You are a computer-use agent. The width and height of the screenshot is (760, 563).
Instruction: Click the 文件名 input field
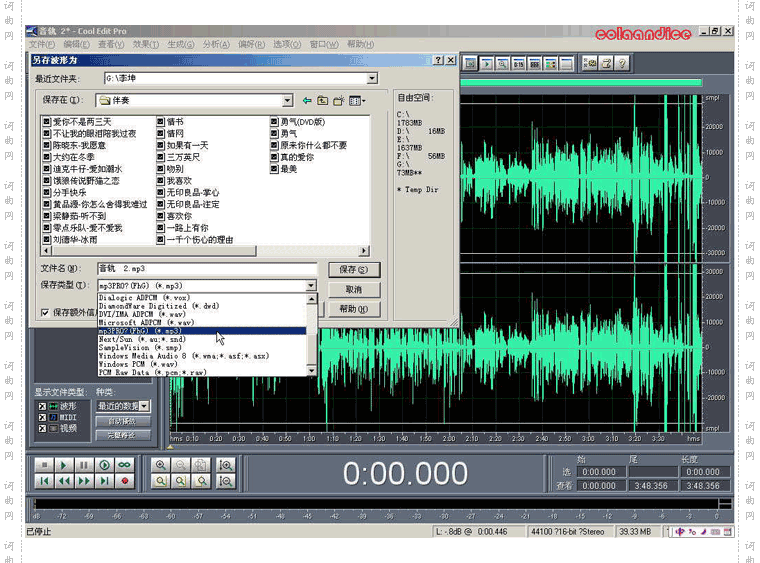[207, 268]
